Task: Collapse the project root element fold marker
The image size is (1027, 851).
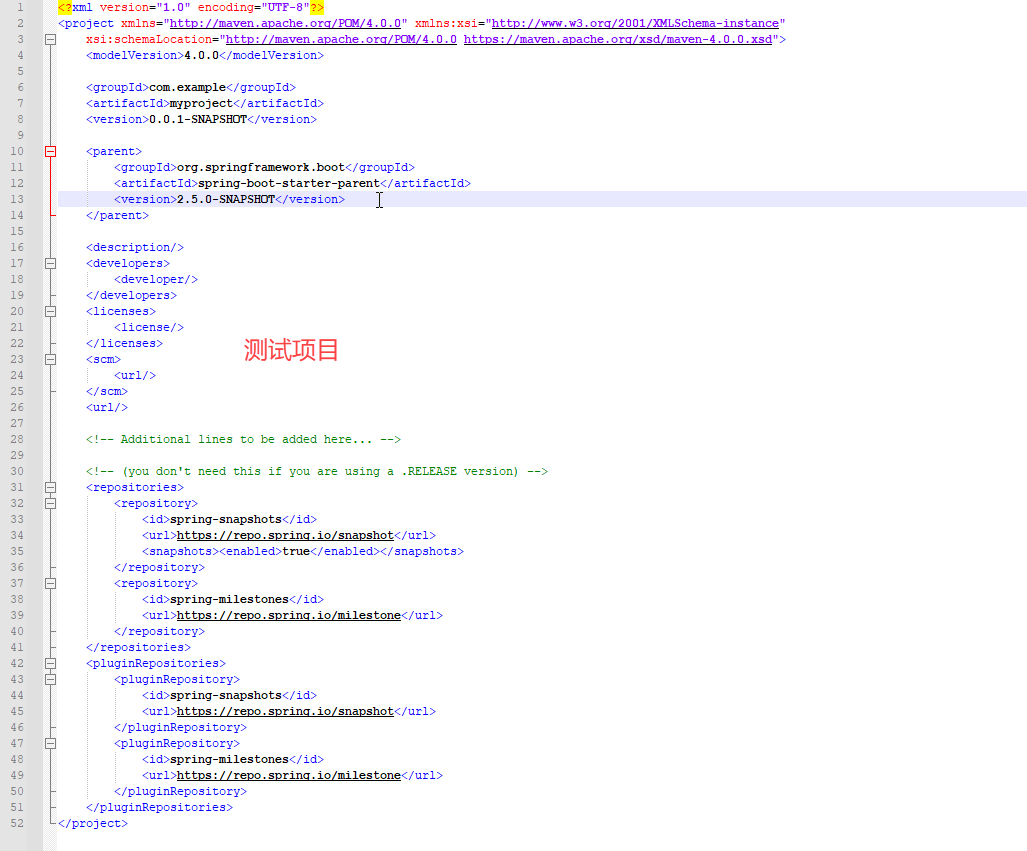Action: pos(51,39)
